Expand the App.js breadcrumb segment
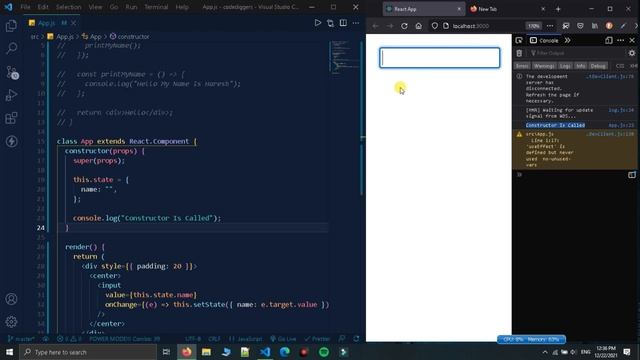Viewport: 640px width, 360px height. pos(60,37)
